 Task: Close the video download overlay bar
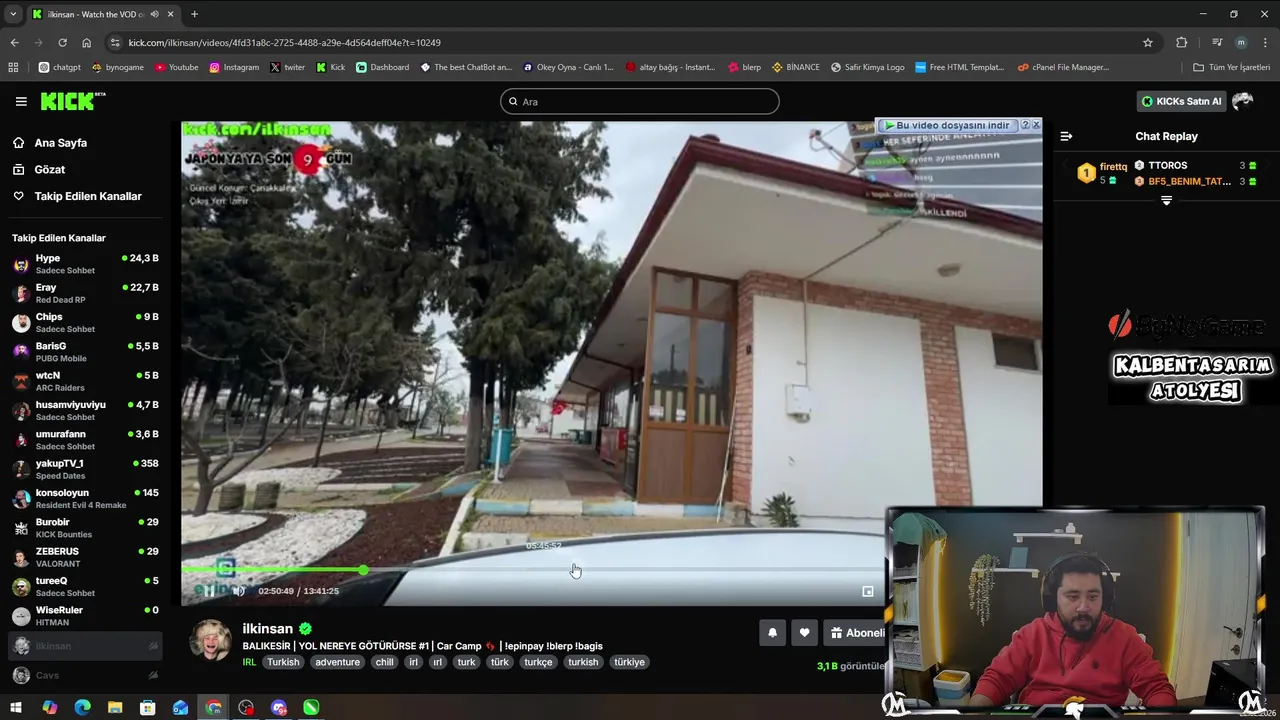point(1036,125)
